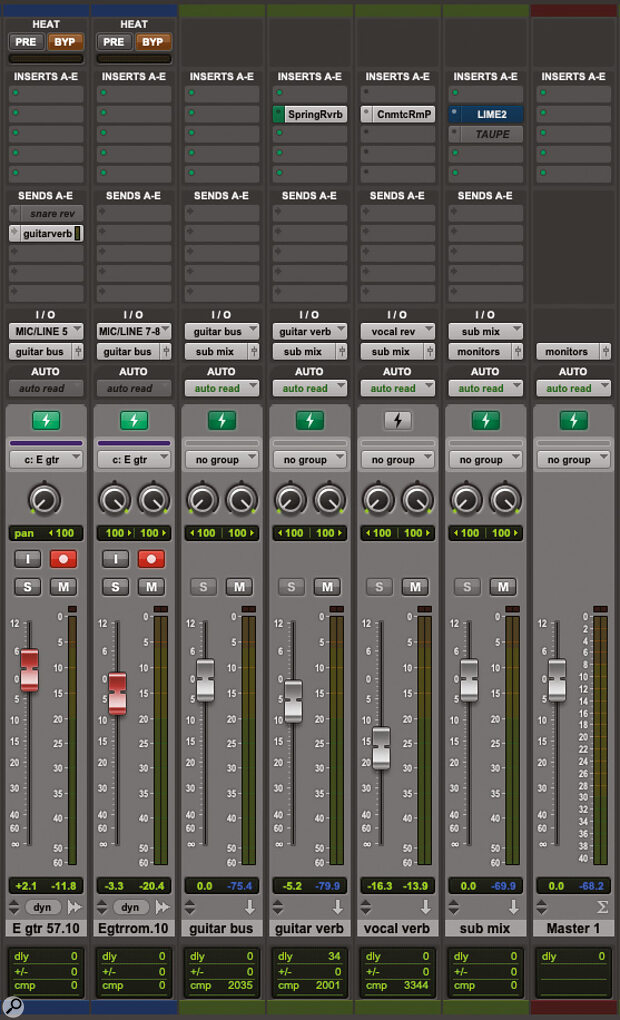Click sub mix aux track type arrow icon
This screenshot has height=1020, width=620.
tap(513, 907)
